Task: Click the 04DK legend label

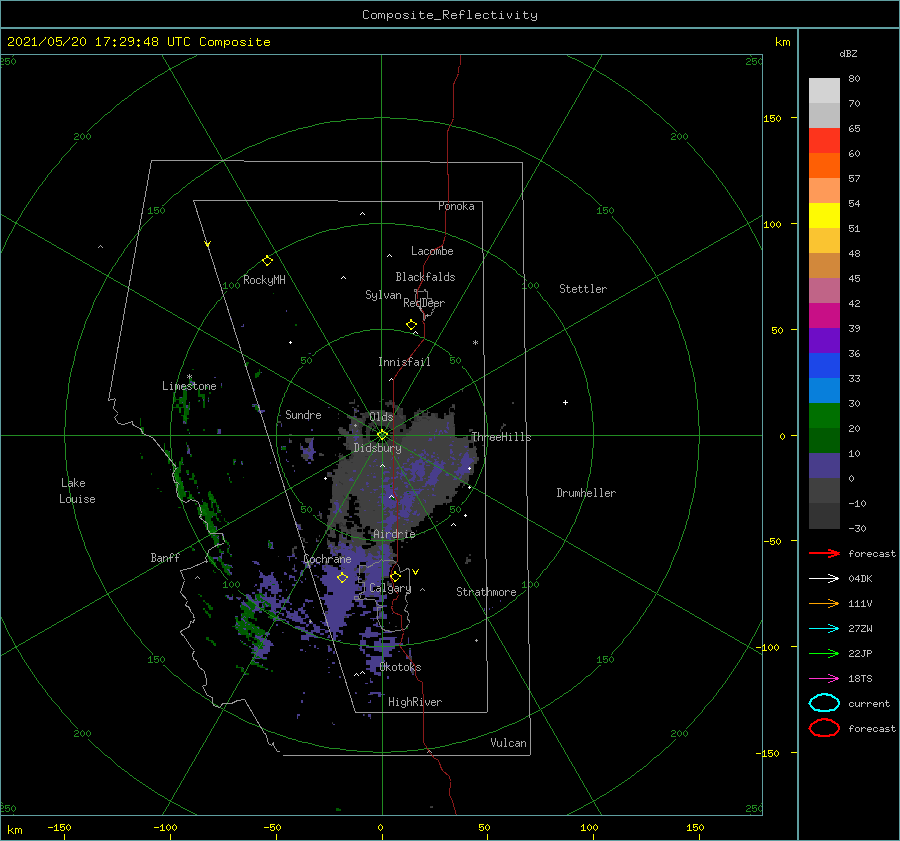Action: [860, 579]
